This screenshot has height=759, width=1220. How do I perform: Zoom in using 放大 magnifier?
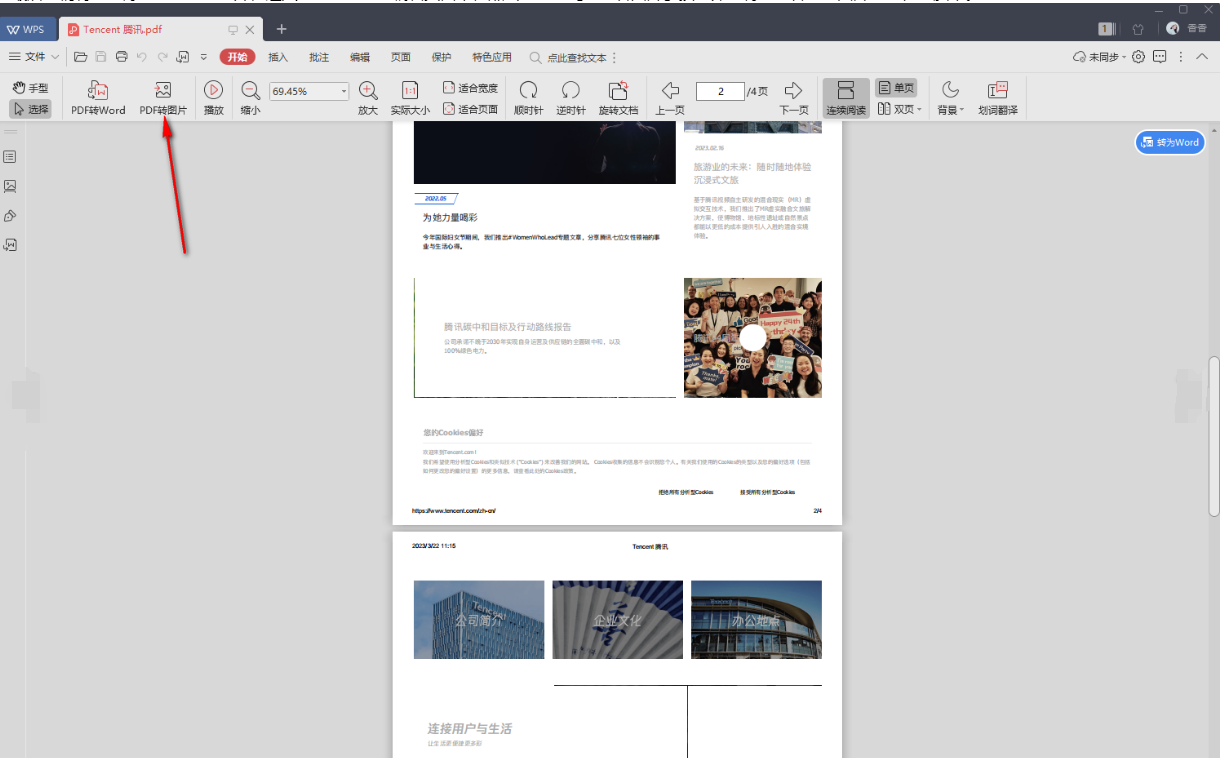[368, 91]
